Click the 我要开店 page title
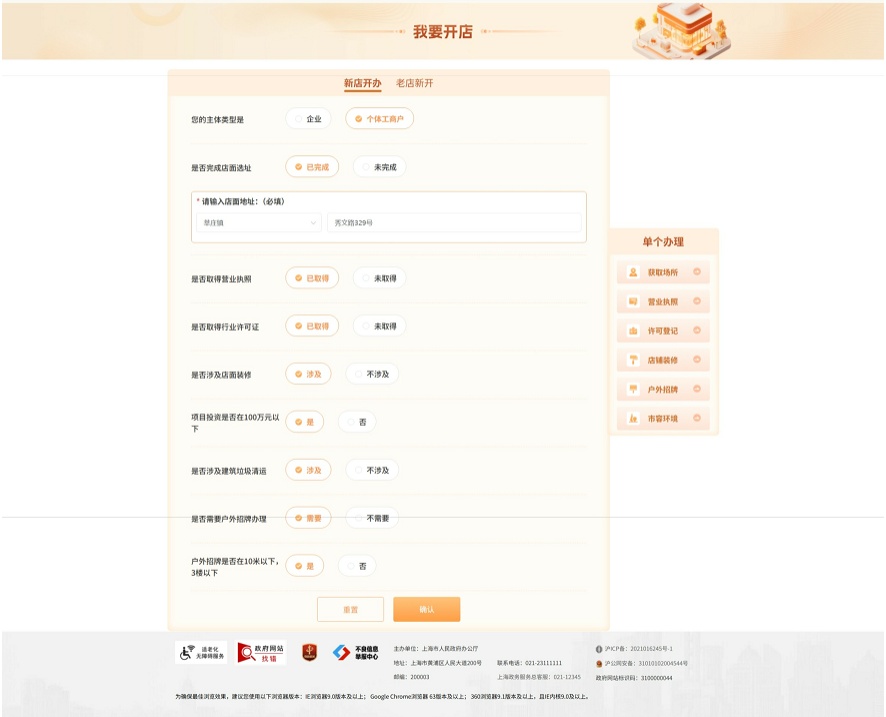Viewport: 886px width, 717px height. tap(442, 32)
